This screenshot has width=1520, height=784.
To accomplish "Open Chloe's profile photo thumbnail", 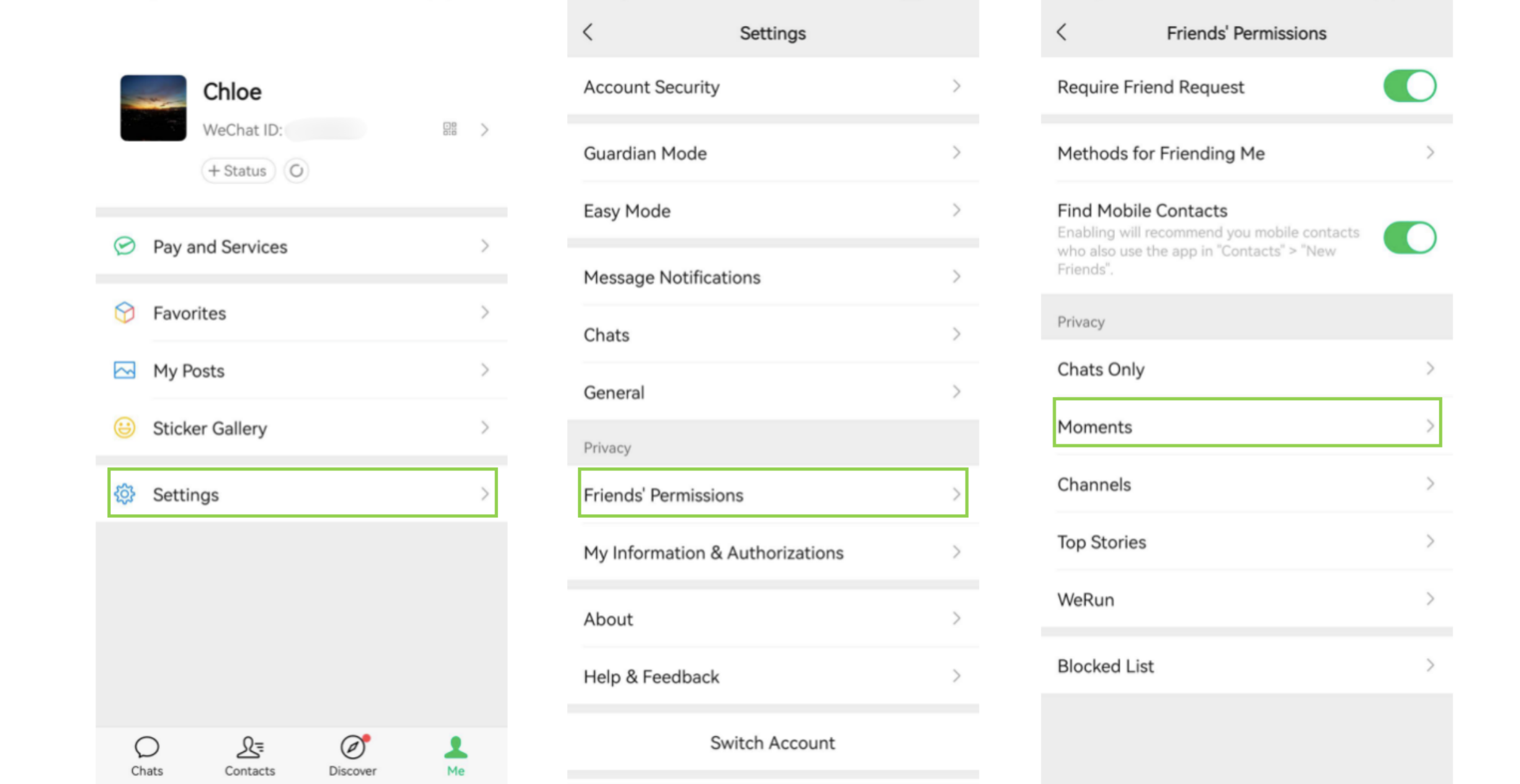I will click(153, 108).
